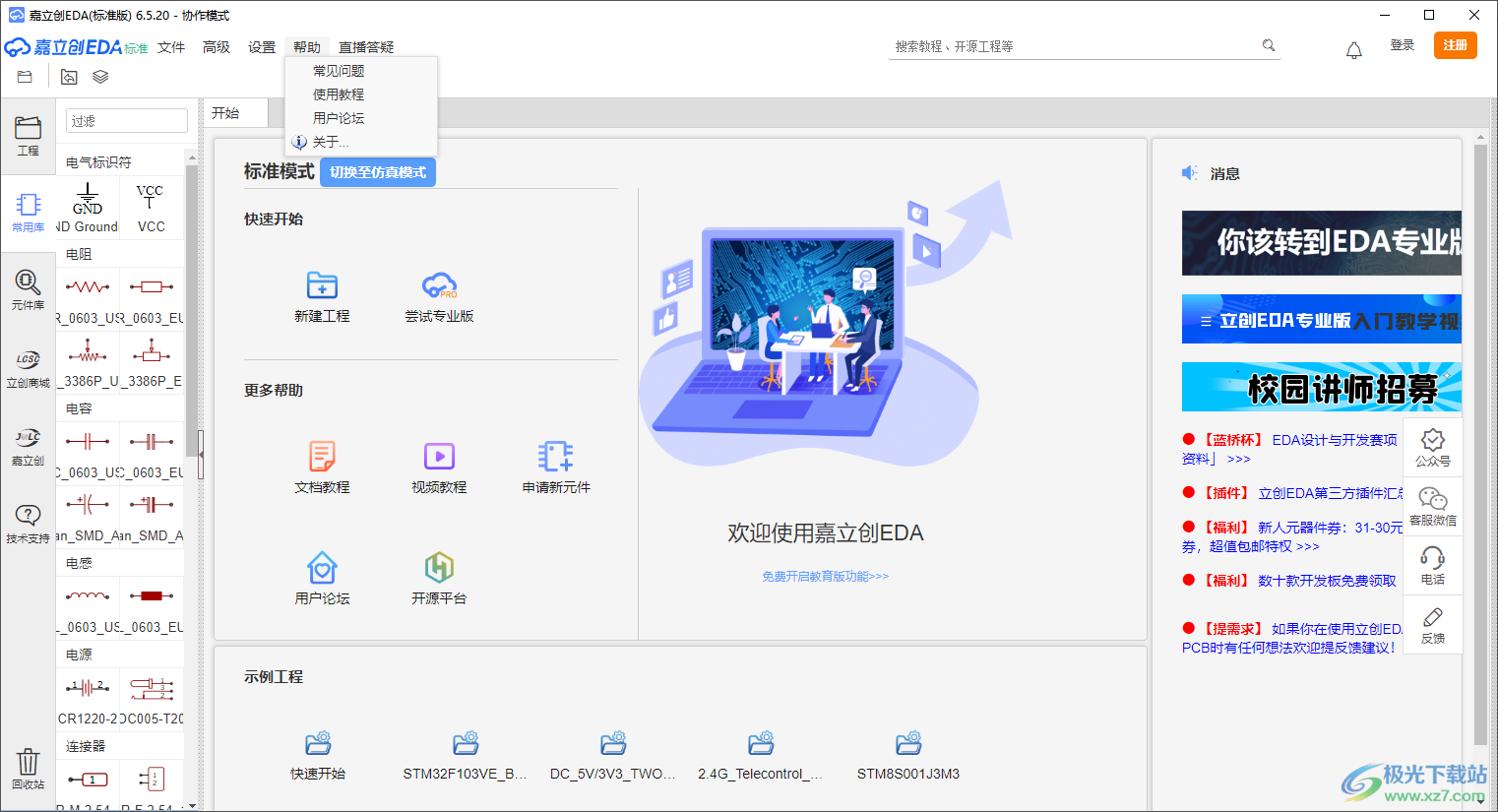Open the 高级 menu

(x=217, y=47)
